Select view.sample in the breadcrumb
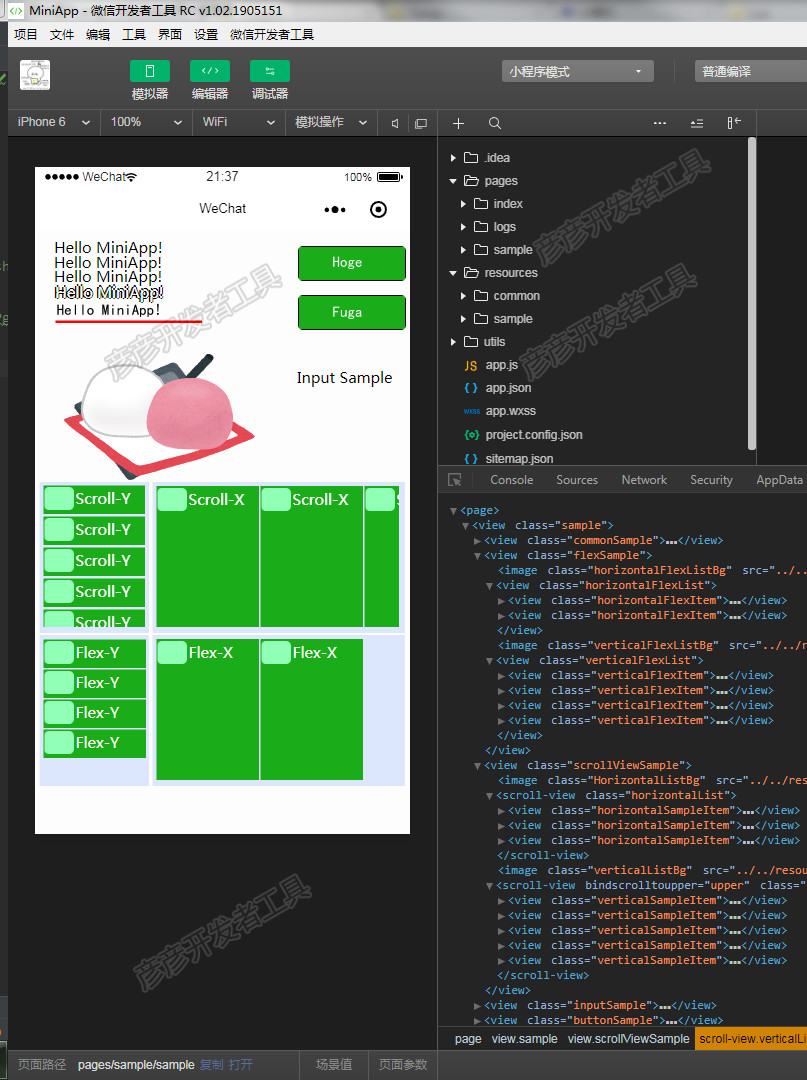807x1080 pixels. (x=525, y=1039)
